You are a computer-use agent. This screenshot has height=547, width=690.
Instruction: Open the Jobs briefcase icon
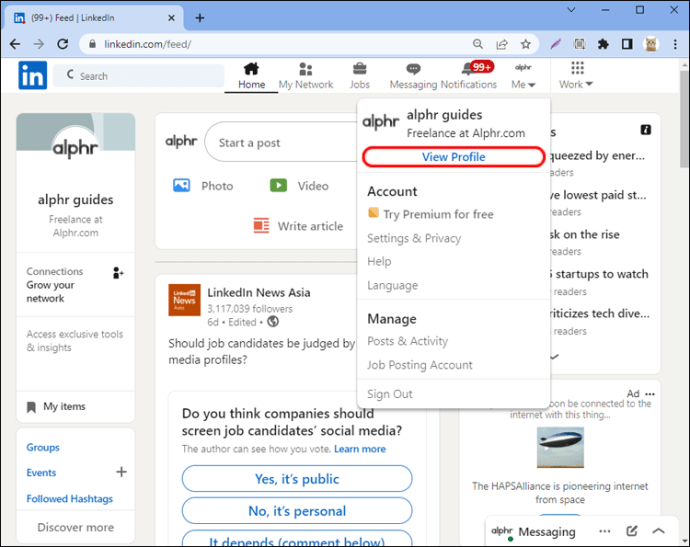click(360, 69)
